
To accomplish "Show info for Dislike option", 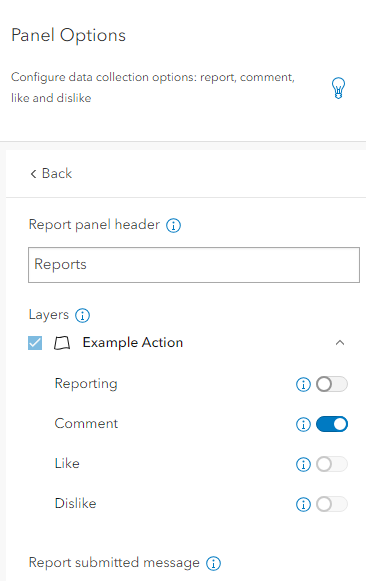I will pos(303,504).
